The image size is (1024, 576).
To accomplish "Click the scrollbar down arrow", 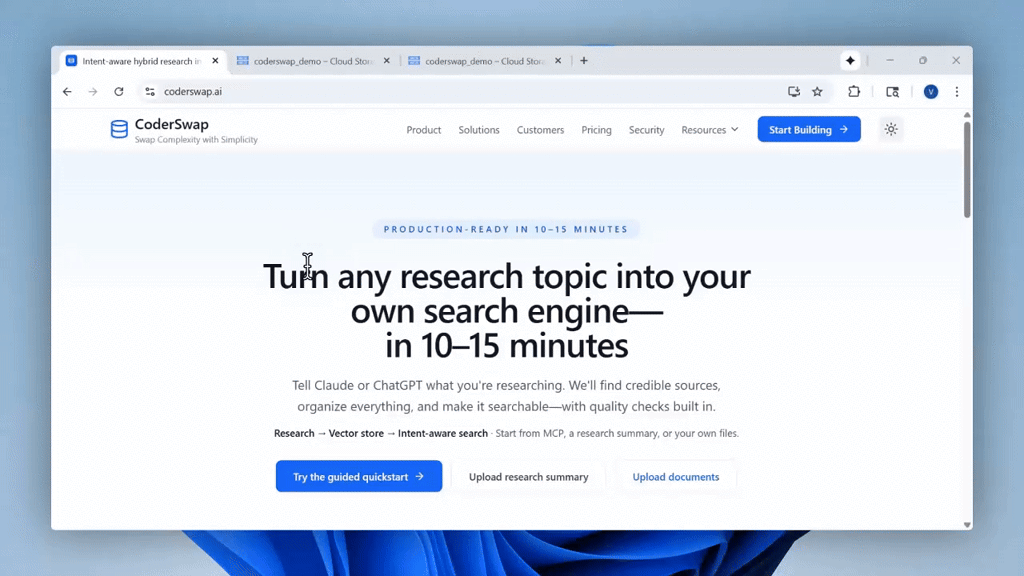I will 967,524.
